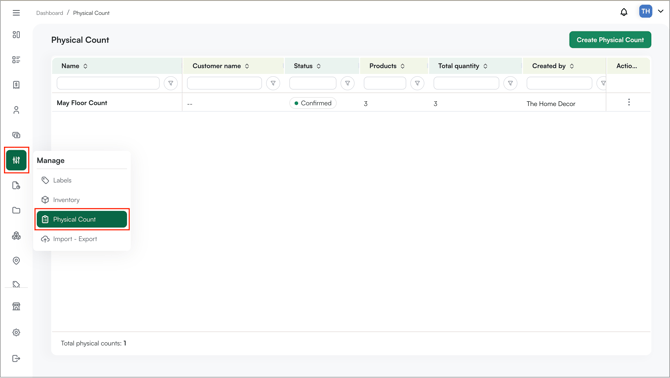670x378 pixels.
Task: Open the Customer name filter funnel
Action: [x=273, y=83]
